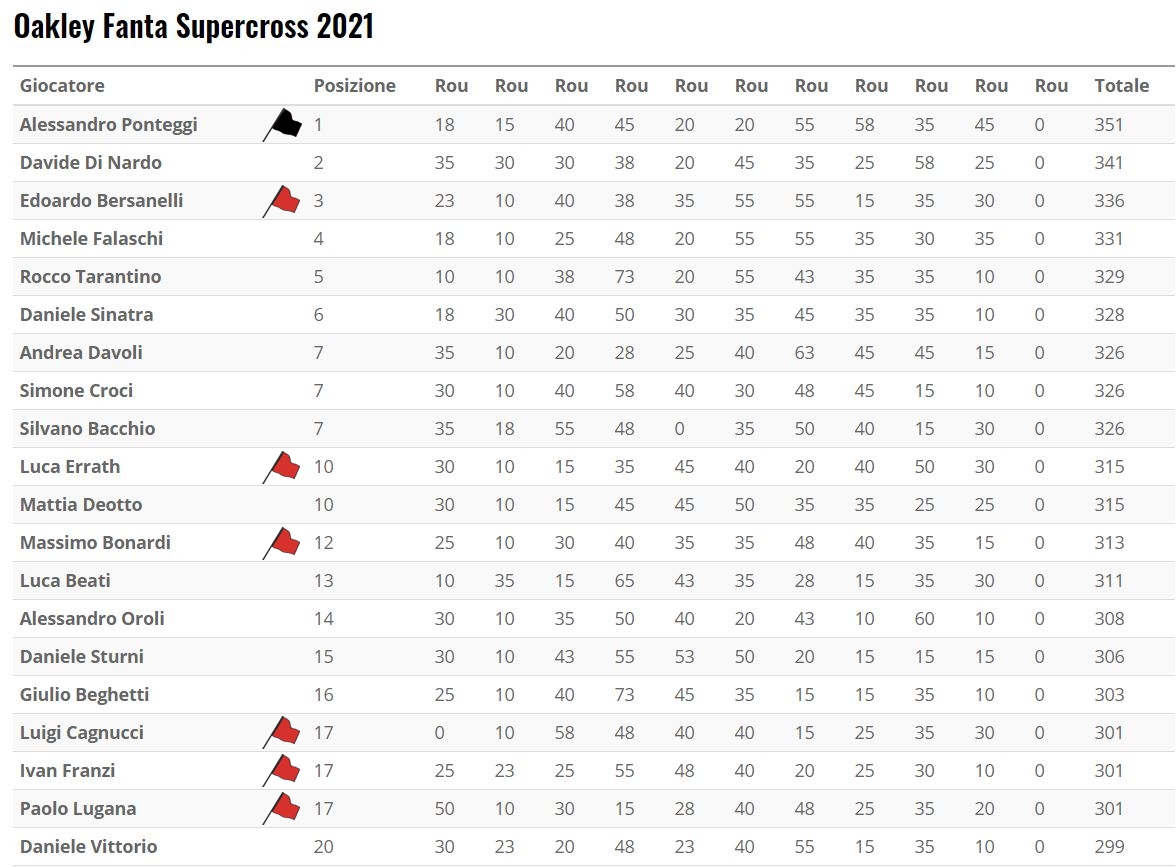This screenshot has height=867, width=1176.
Task: Open Davide Di Nardo player name
Action: coord(91,162)
